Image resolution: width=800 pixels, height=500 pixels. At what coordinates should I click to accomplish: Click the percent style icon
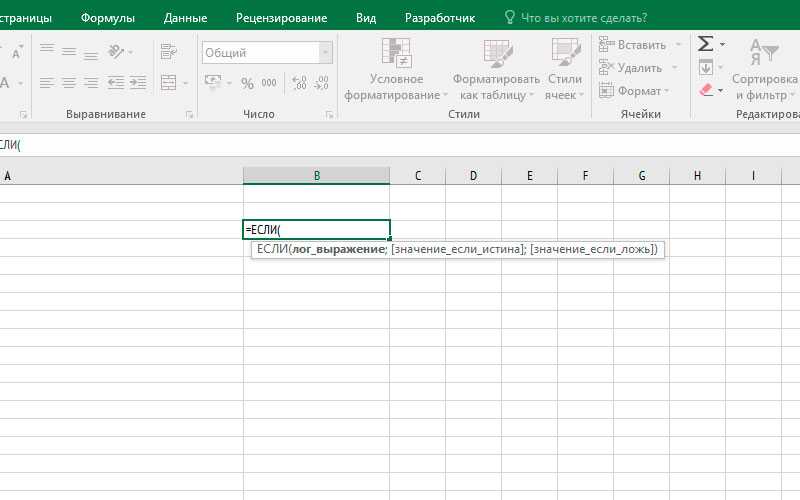(247, 83)
